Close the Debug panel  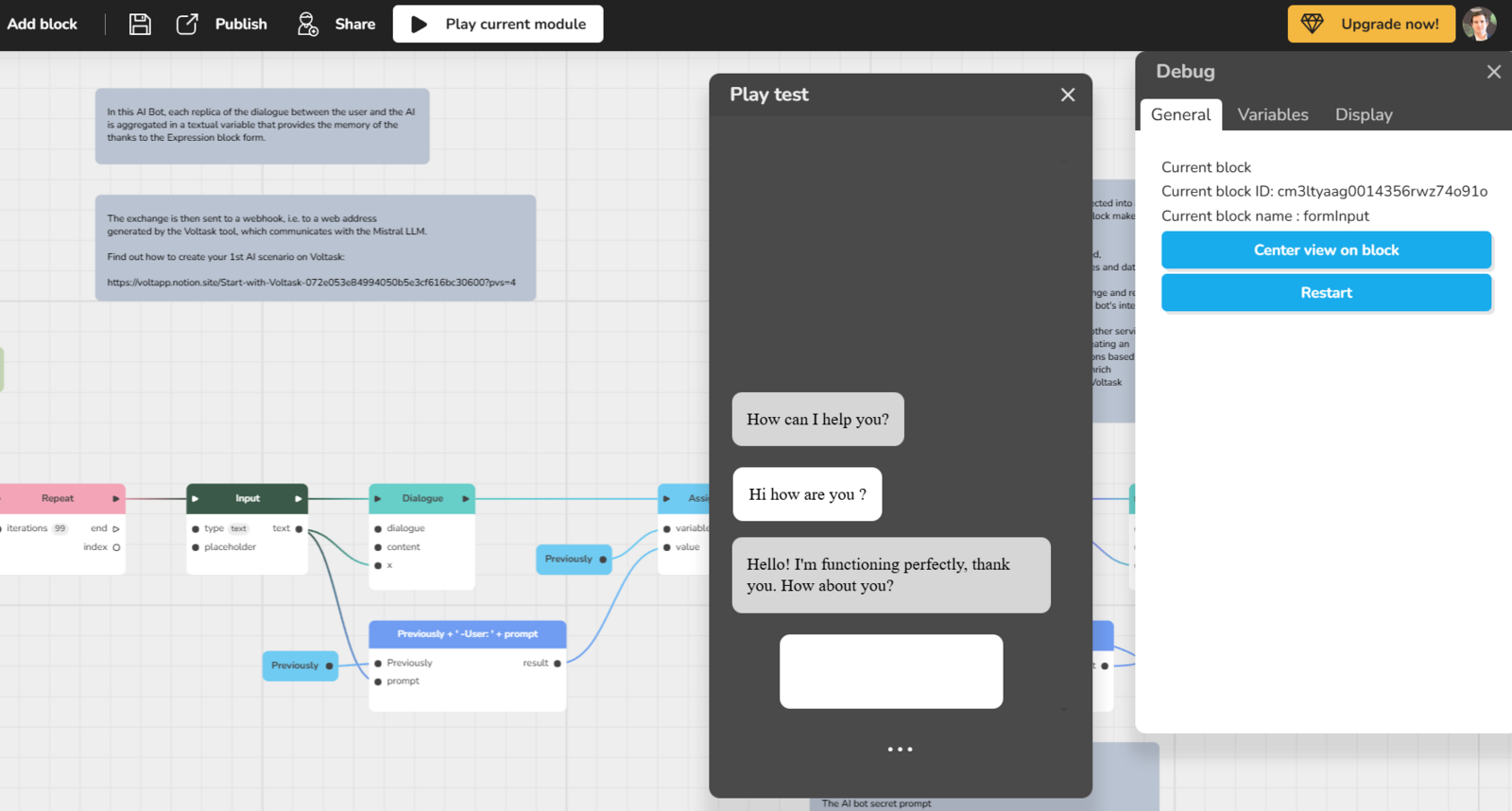point(1494,72)
